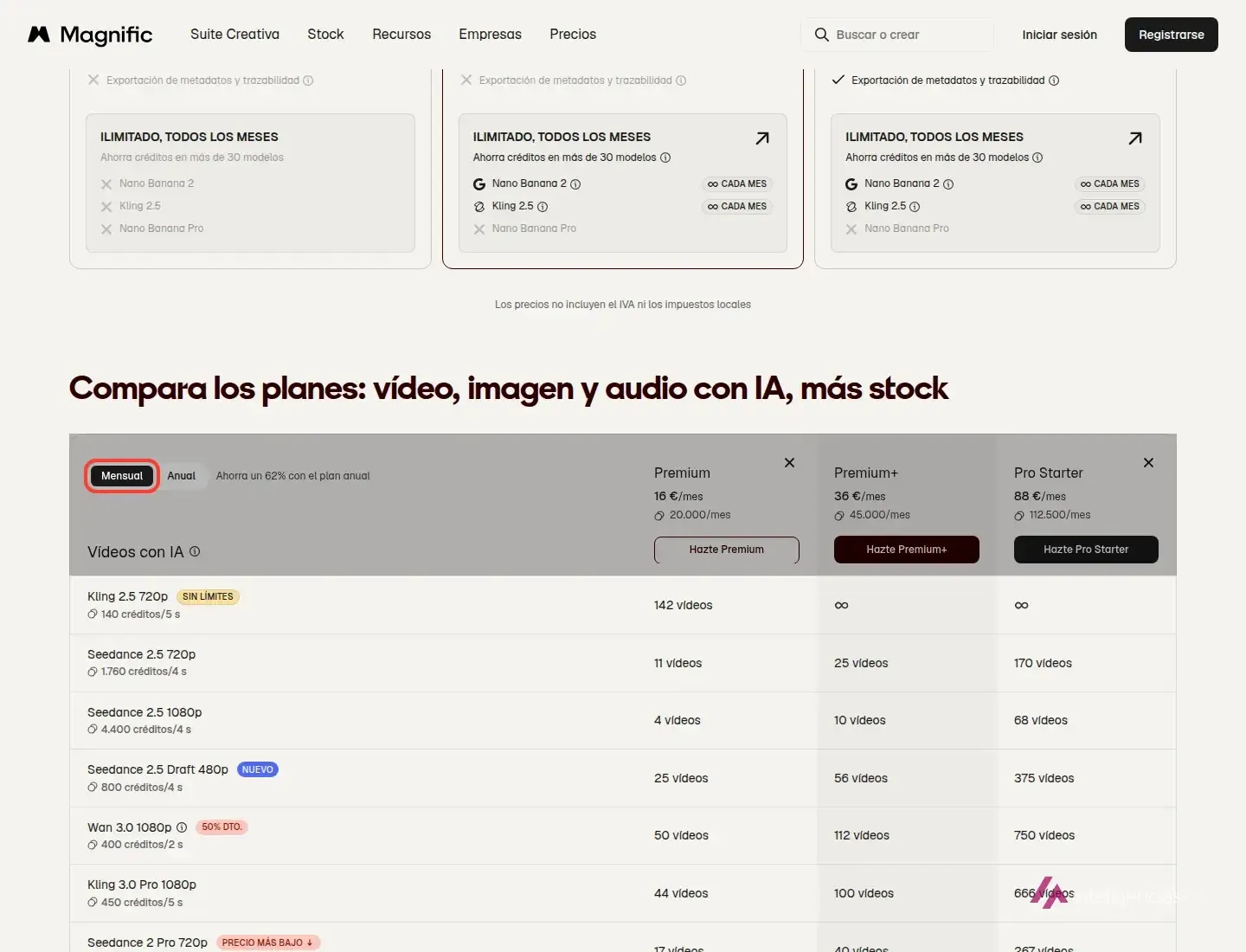Info icon beside left card Exportación de metadatos
1246x952 pixels.
click(x=308, y=80)
